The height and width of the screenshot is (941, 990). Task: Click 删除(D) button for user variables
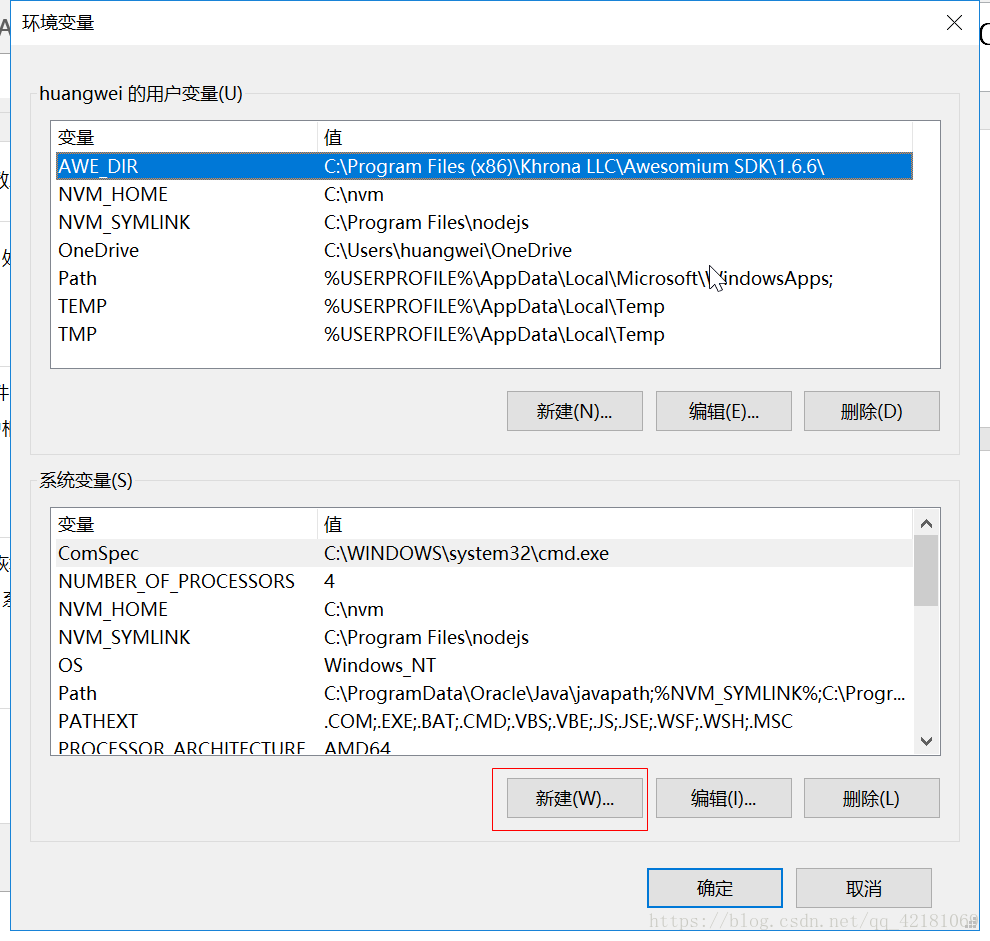(x=871, y=411)
